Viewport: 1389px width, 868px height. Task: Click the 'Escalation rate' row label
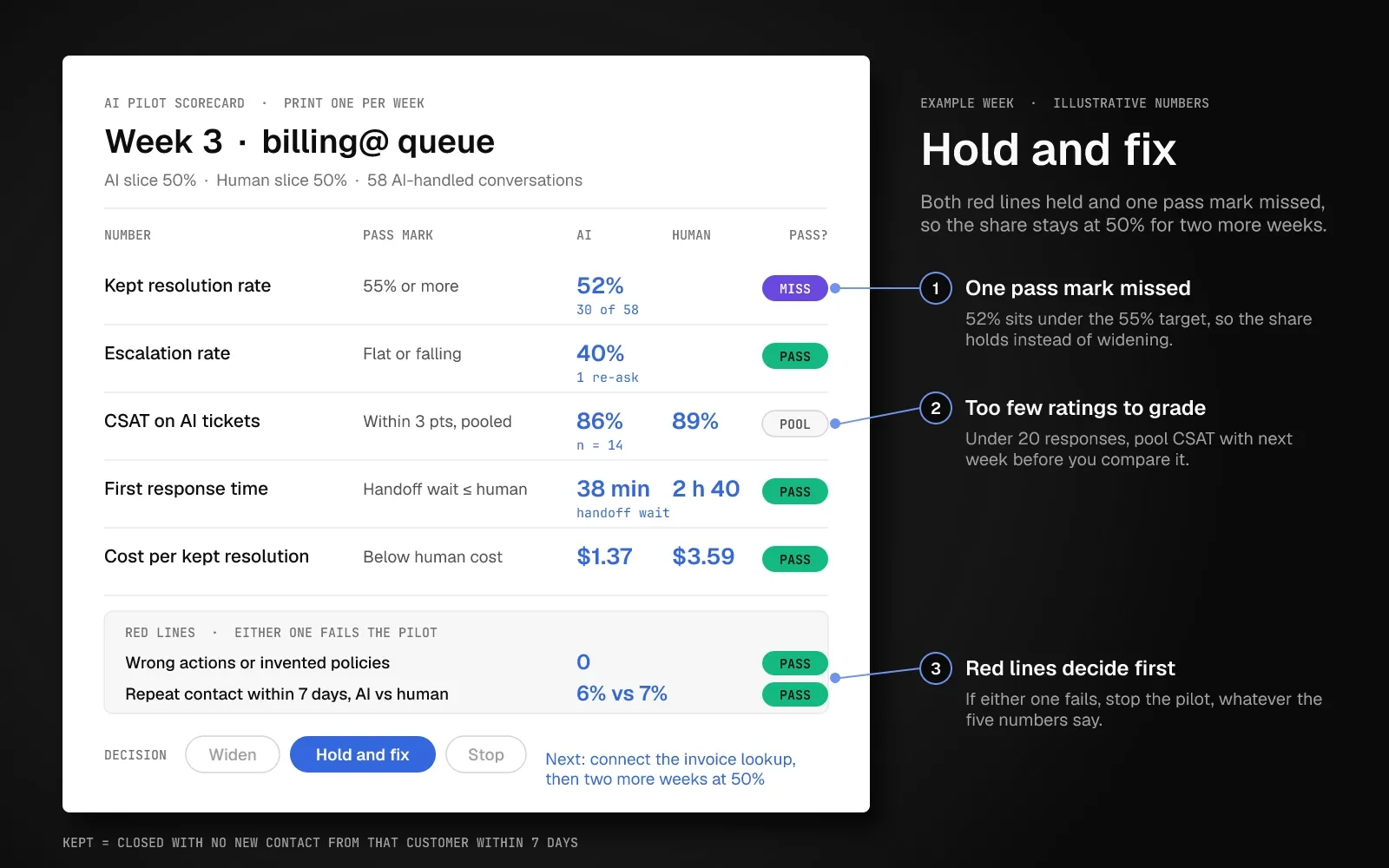(x=167, y=353)
